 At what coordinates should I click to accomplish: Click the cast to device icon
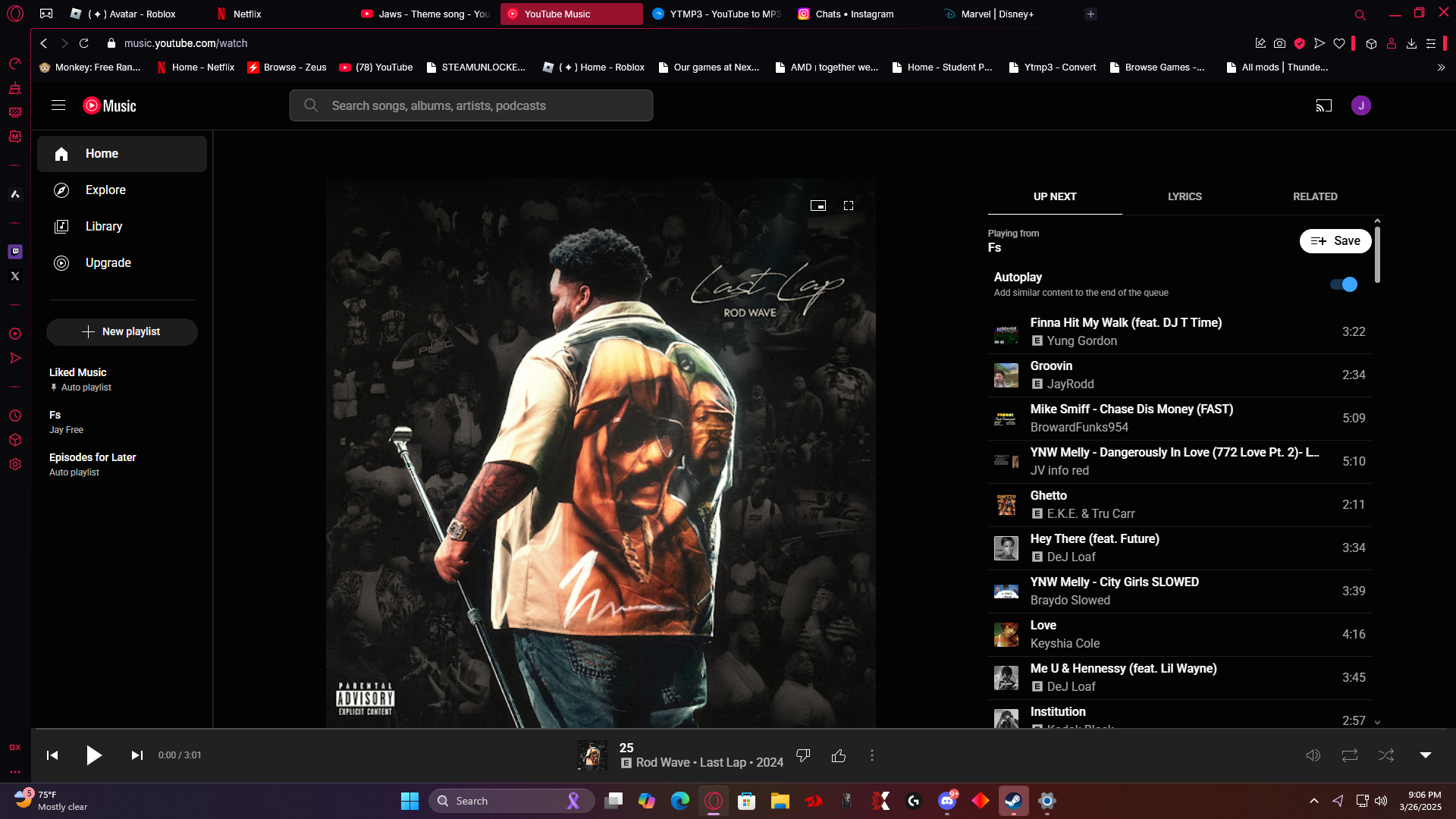coord(1323,105)
